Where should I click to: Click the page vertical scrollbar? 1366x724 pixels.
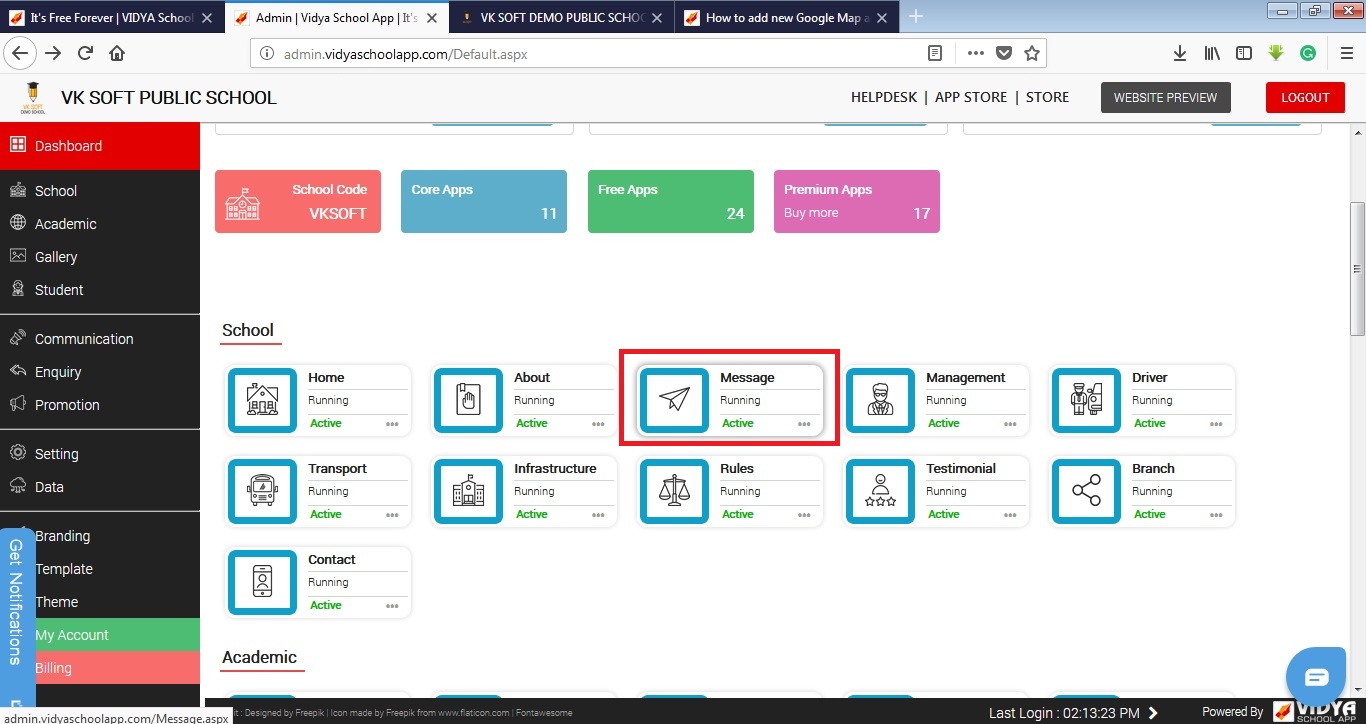pyautogui.click(x=1357, y=269)
